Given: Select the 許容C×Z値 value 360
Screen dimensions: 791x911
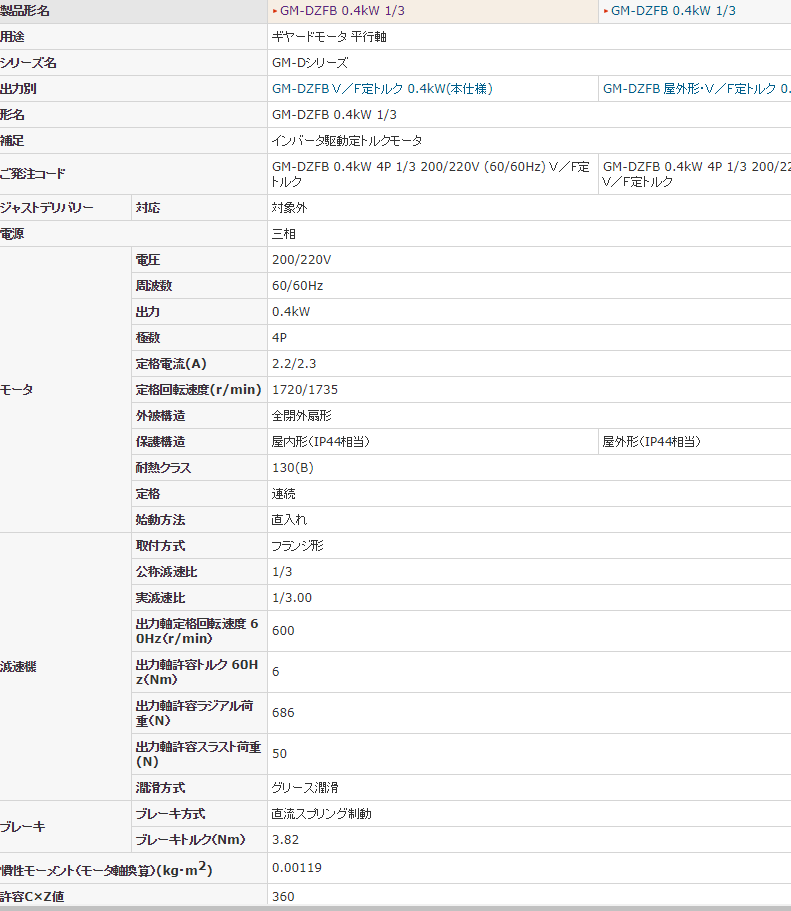Looking at the screenshot, I should point(283,897).
